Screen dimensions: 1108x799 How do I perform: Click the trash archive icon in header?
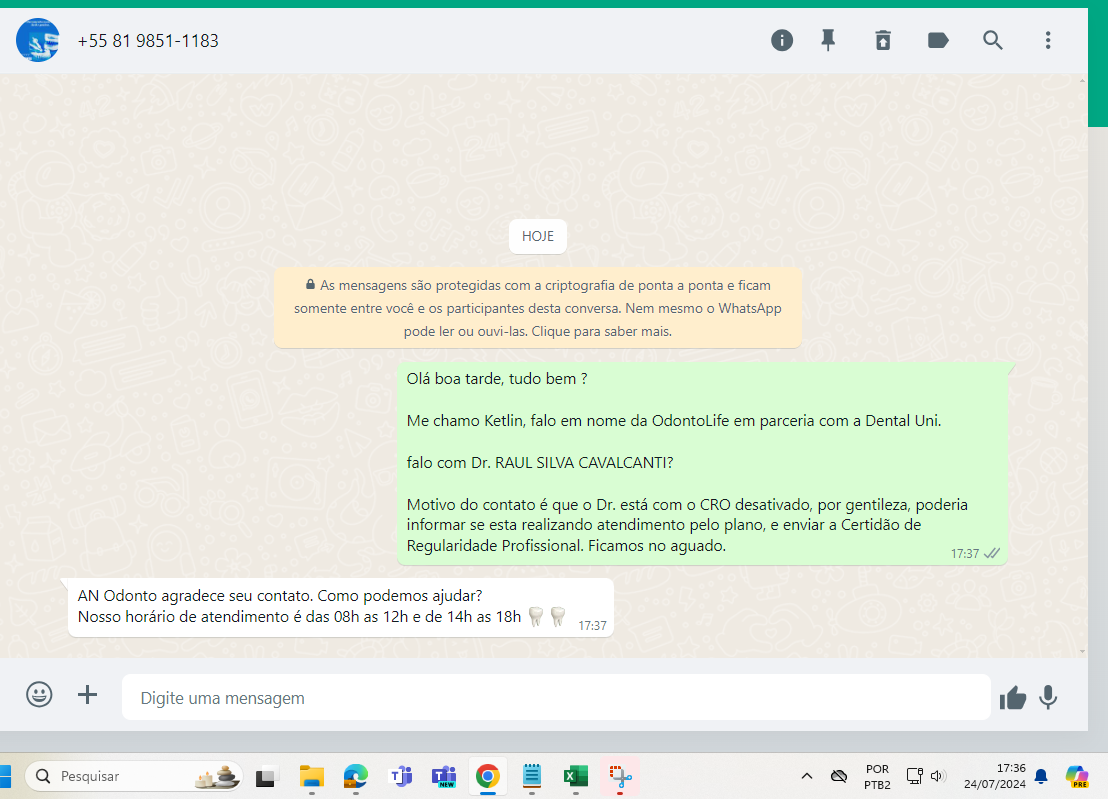(883, 40)
